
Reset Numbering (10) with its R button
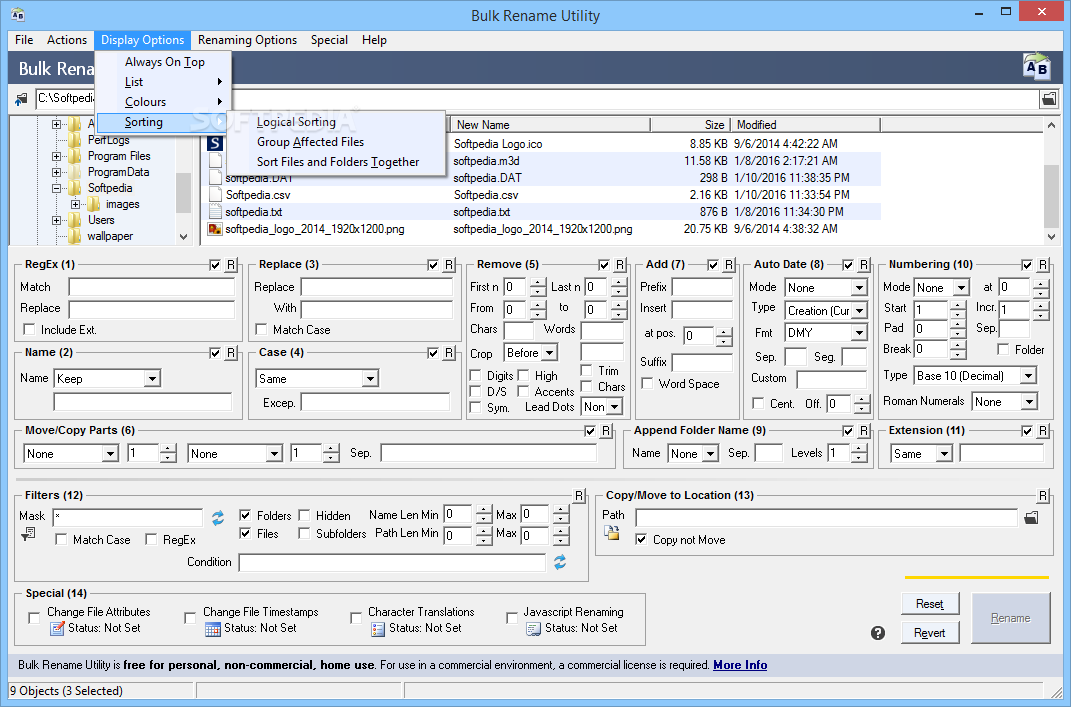[x=1043, y=264]
